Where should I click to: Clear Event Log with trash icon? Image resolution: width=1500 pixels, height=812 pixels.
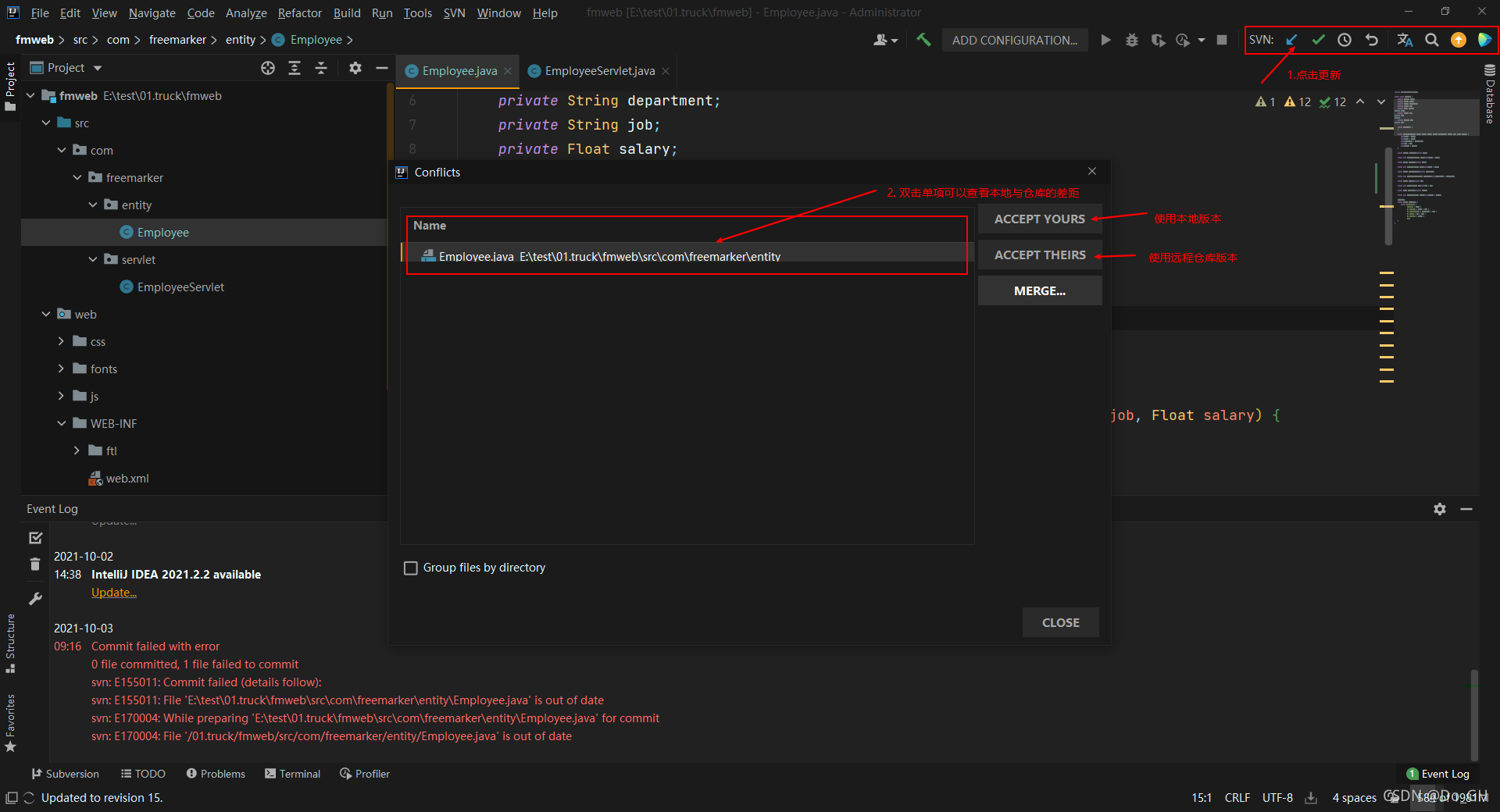35,564
